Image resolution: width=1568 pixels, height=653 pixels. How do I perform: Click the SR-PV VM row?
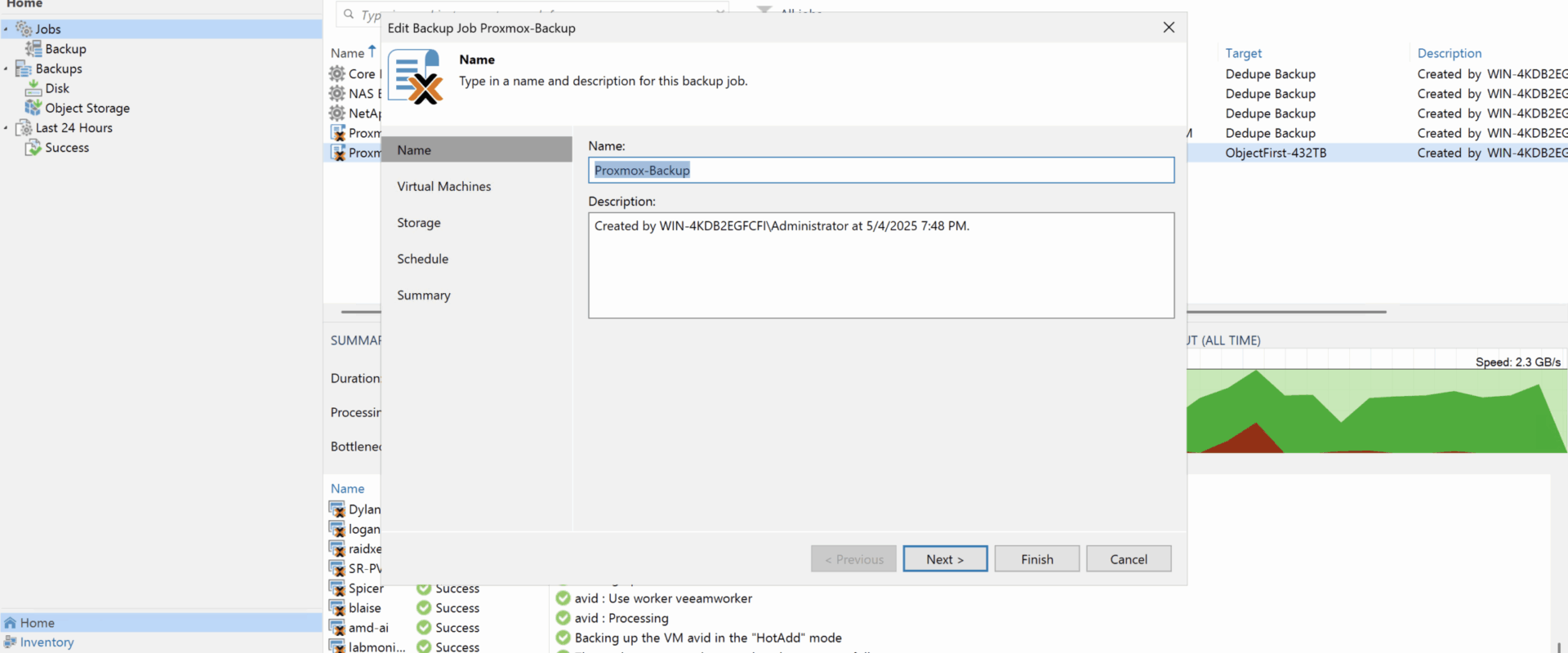(355, 568)
